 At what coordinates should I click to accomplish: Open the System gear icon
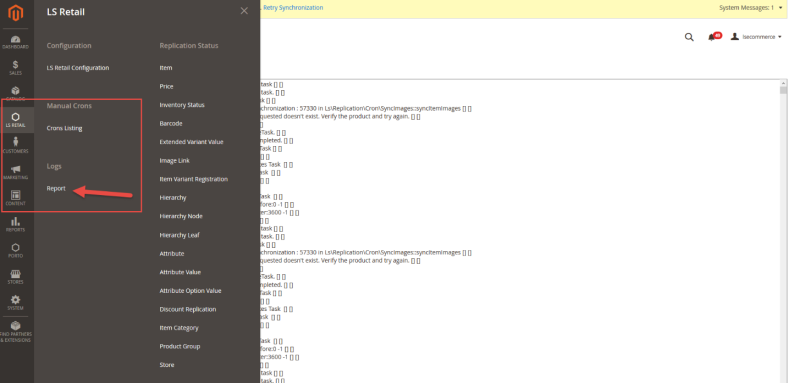click(15, 303)
